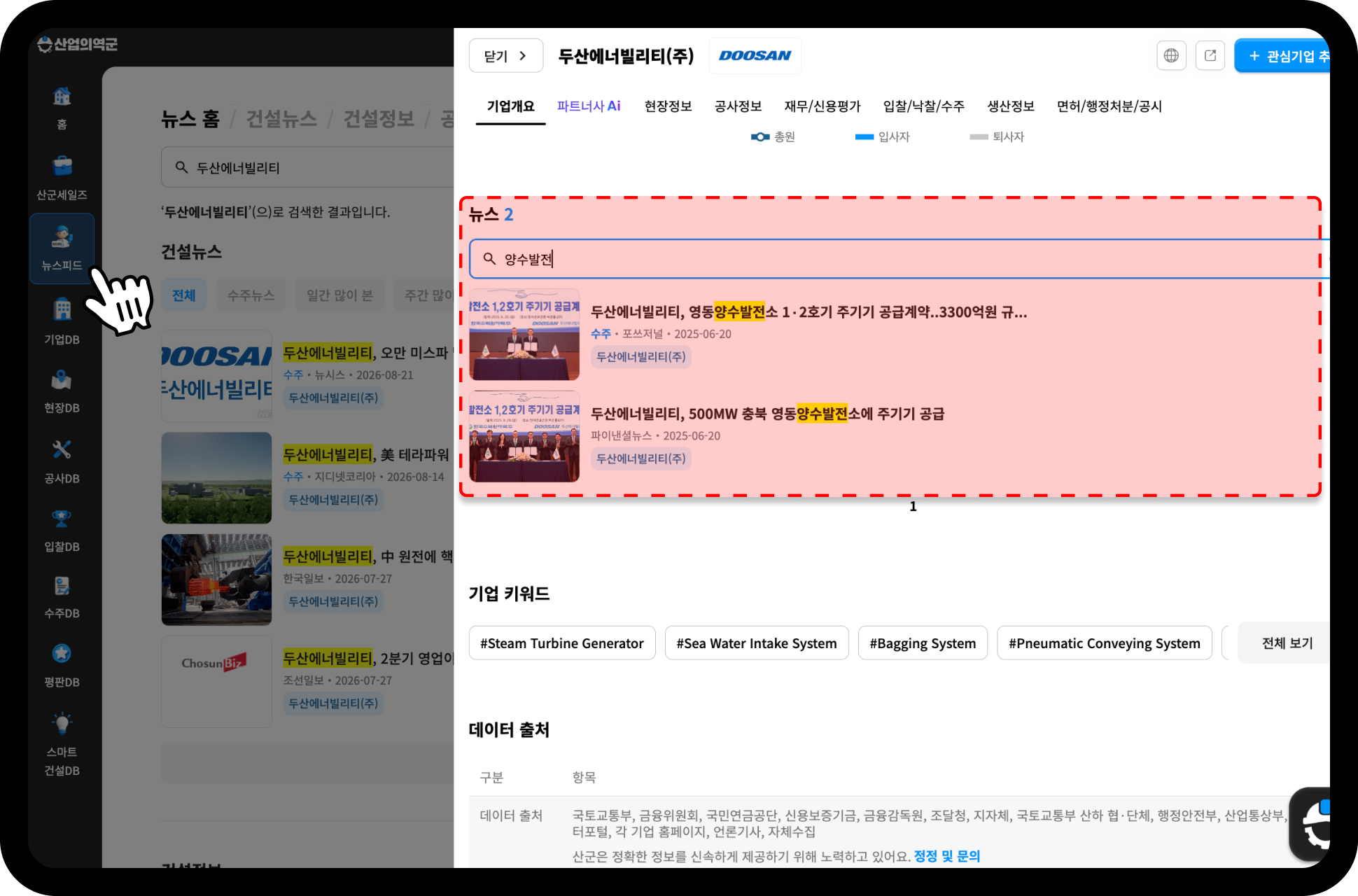The width and height of the screenshot is (1358, 896).
Task: Click the search magnifier in 뉴스 panel
Action: pyautogui.click(x=489, y=259)
